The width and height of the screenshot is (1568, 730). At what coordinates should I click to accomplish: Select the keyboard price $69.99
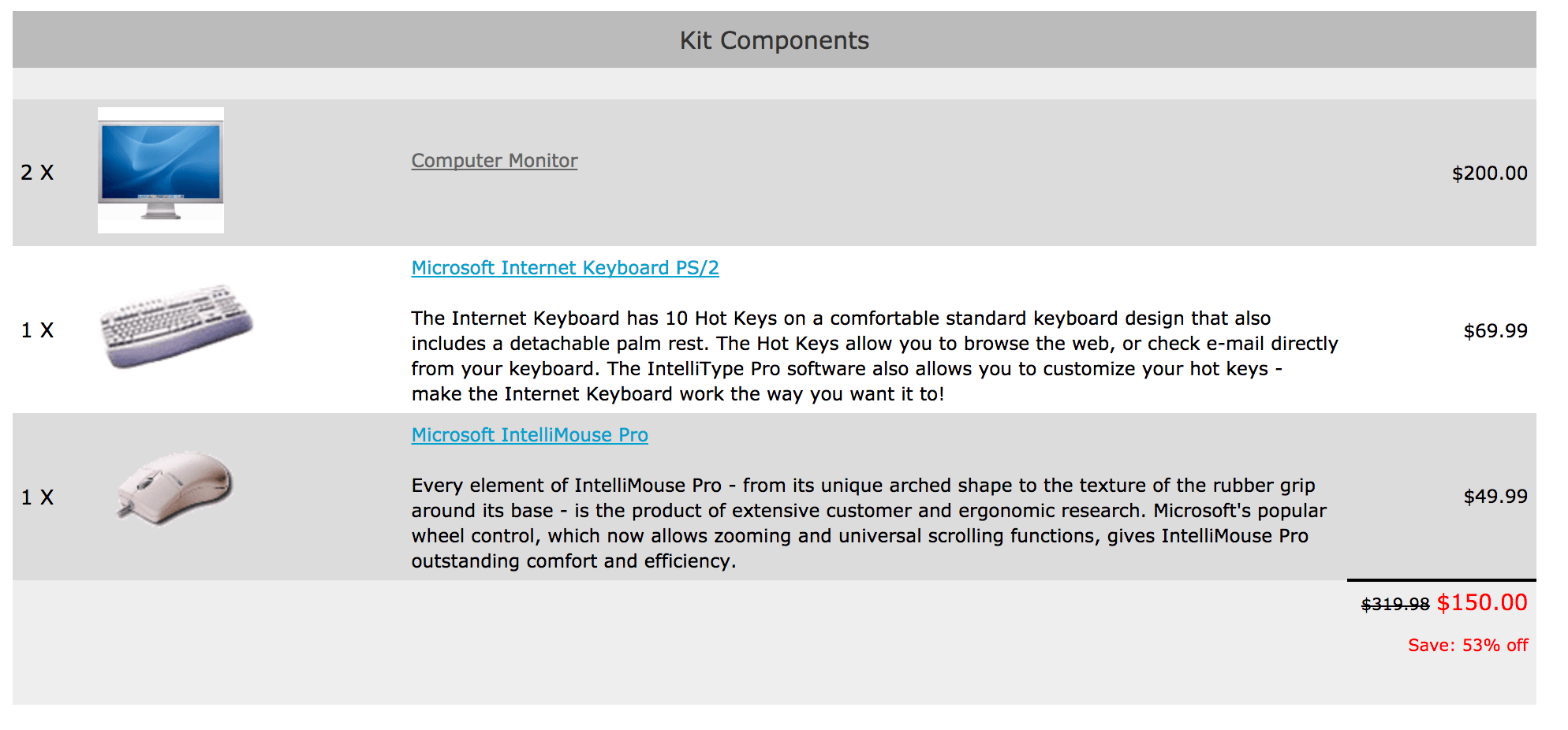[x=1495, y=331]
